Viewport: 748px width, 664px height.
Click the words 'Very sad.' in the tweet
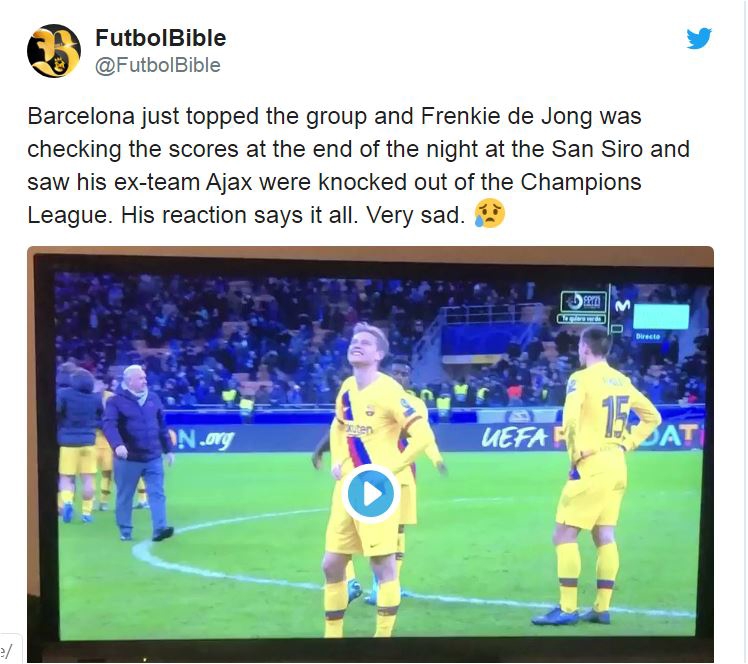415,215
